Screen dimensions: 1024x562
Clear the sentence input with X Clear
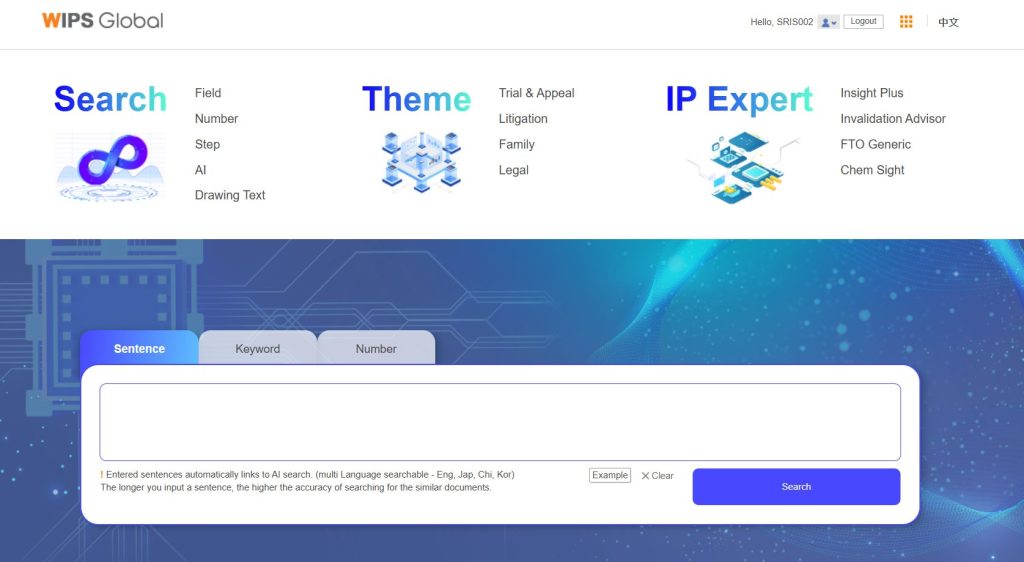[x=657, y=476]
